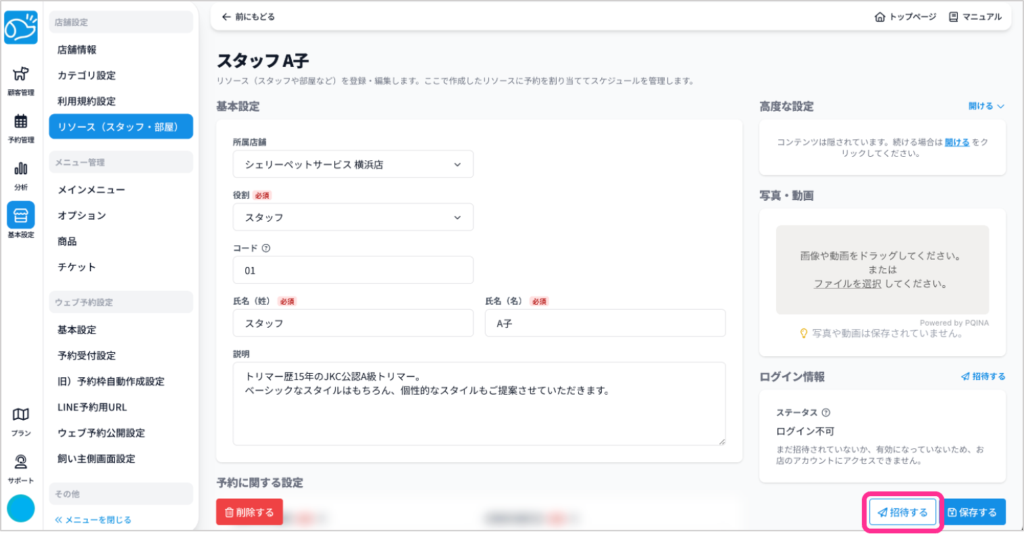Image resolution: width=1024 pixels, height=534 pixels.
Task: Open the プラン map icon
Action: (20, 419)
